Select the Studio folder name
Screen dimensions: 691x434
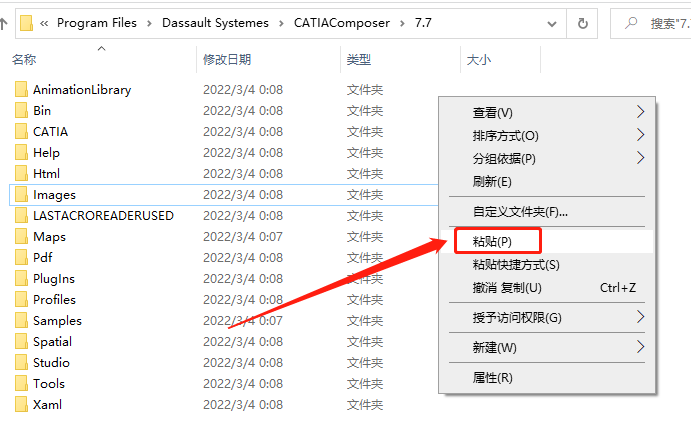coord(52,363)
